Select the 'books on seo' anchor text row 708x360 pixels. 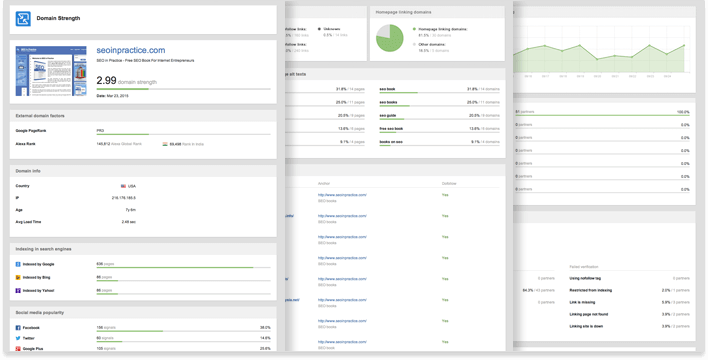coord(439,143)
